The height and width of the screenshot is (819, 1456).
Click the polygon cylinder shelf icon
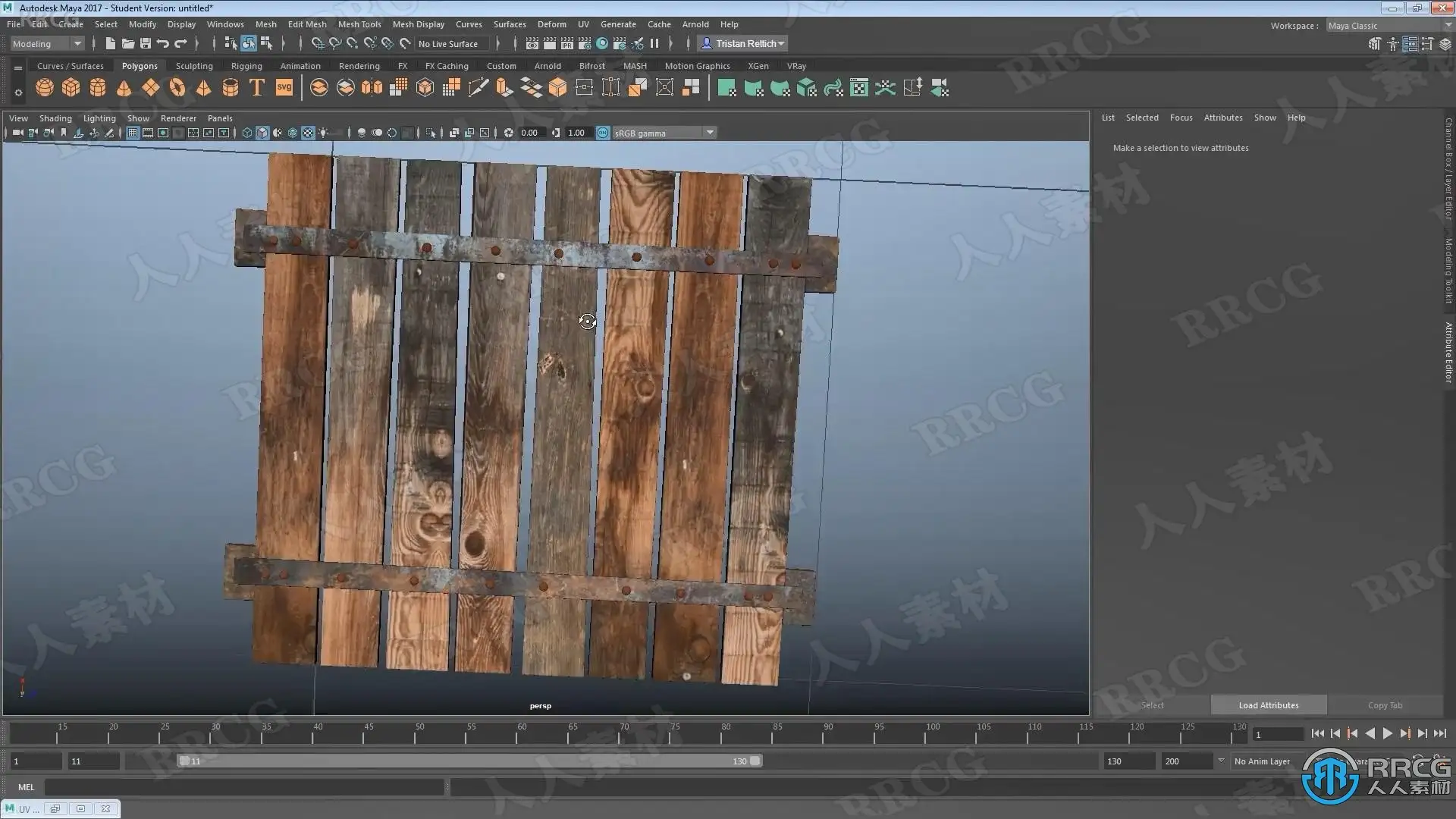[98, 88]
